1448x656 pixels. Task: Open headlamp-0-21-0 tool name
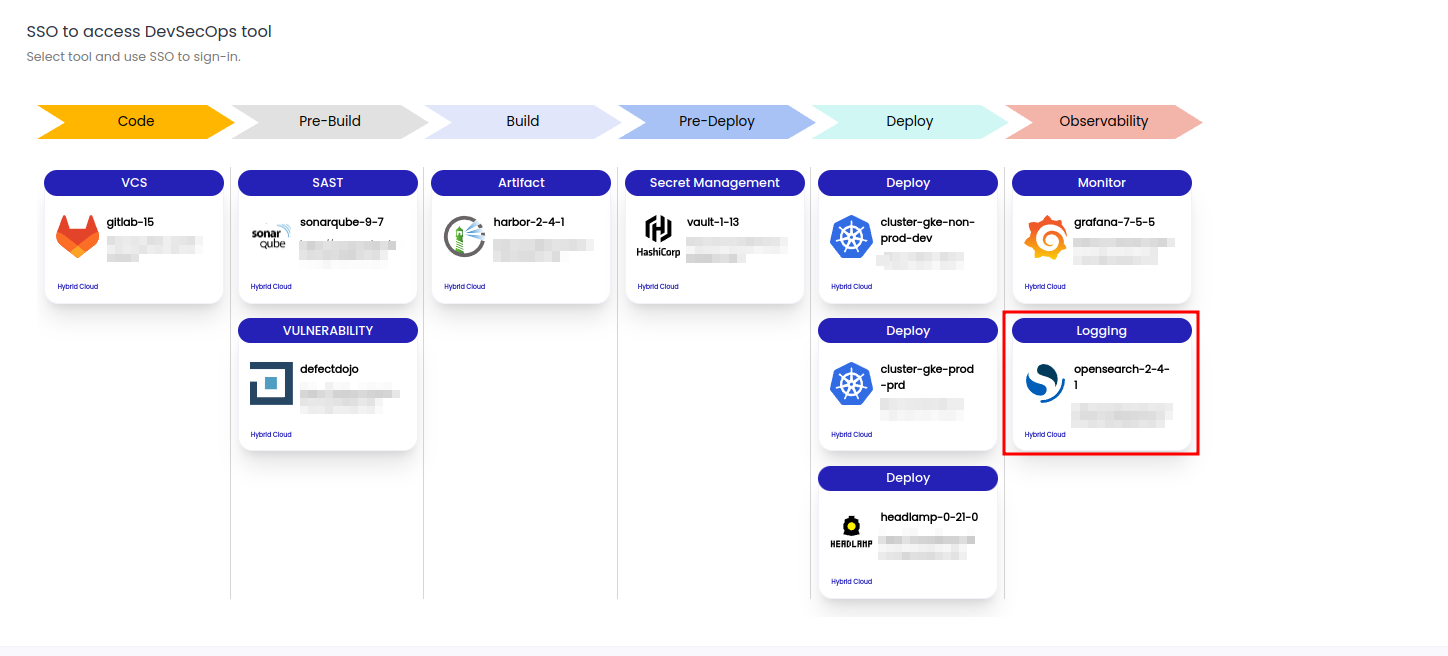929,517
